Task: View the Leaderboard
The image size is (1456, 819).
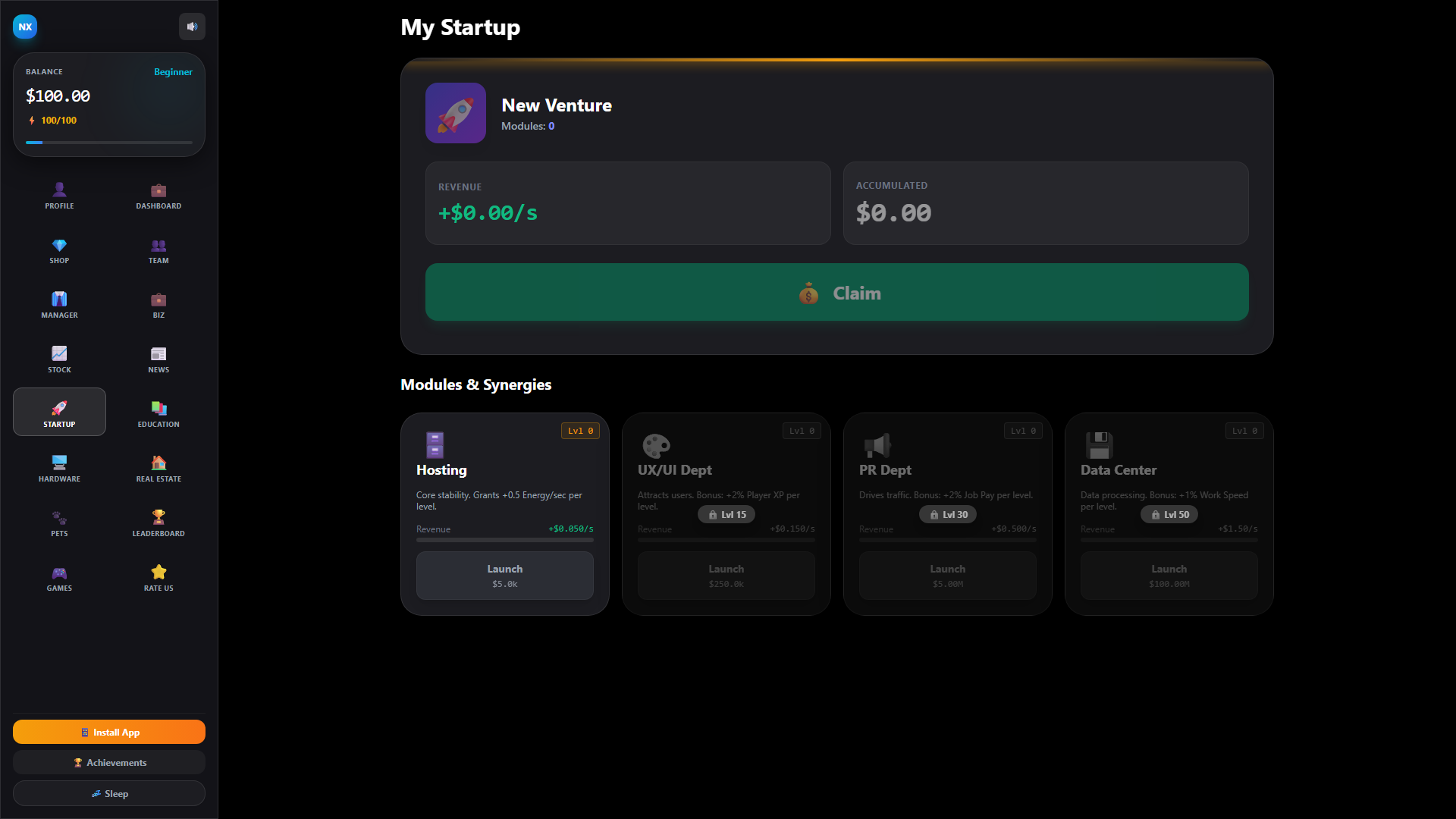Action: click(158, 522)
